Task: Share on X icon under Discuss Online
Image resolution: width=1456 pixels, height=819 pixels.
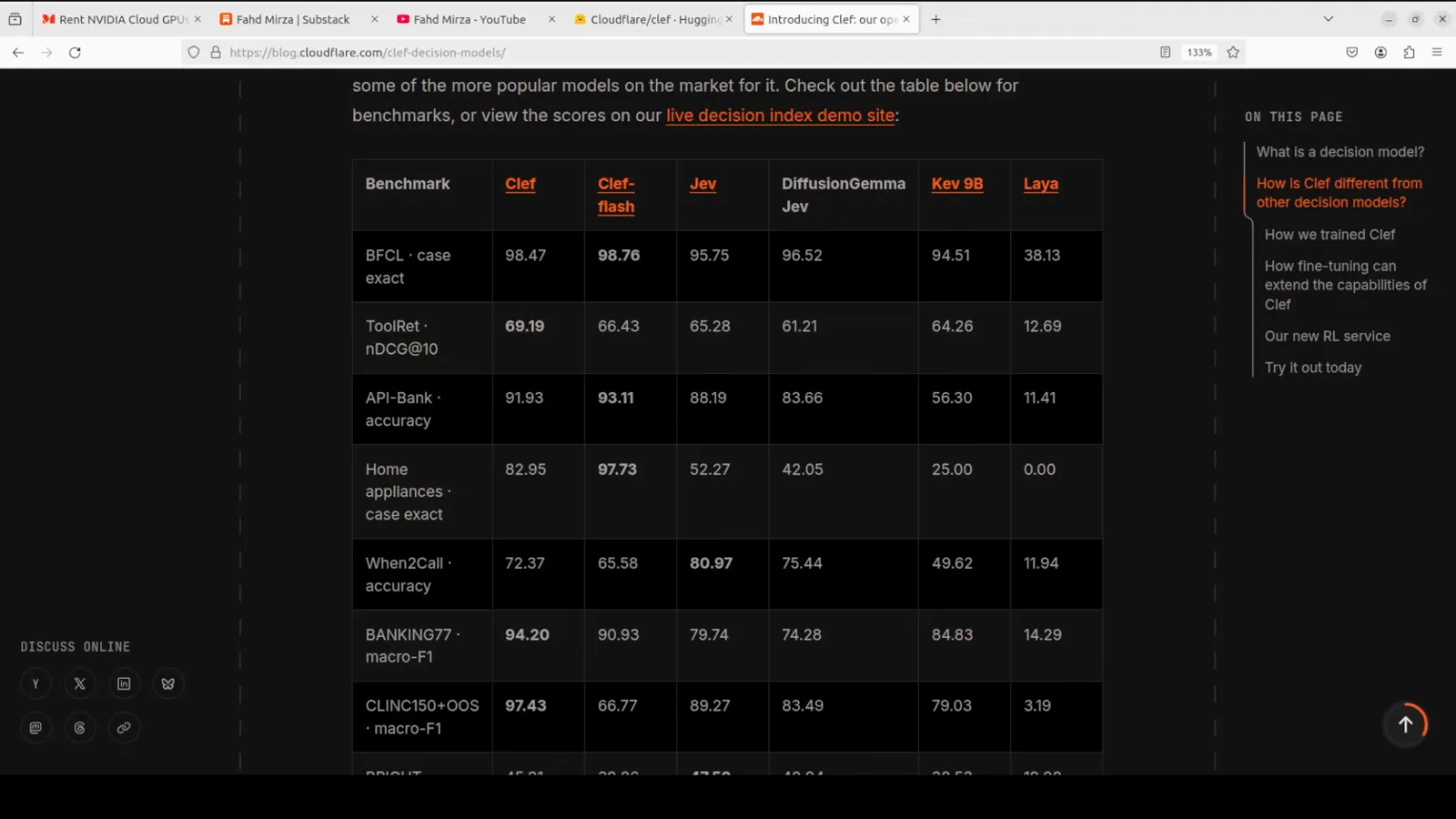Action: click(x=80, y=683)
